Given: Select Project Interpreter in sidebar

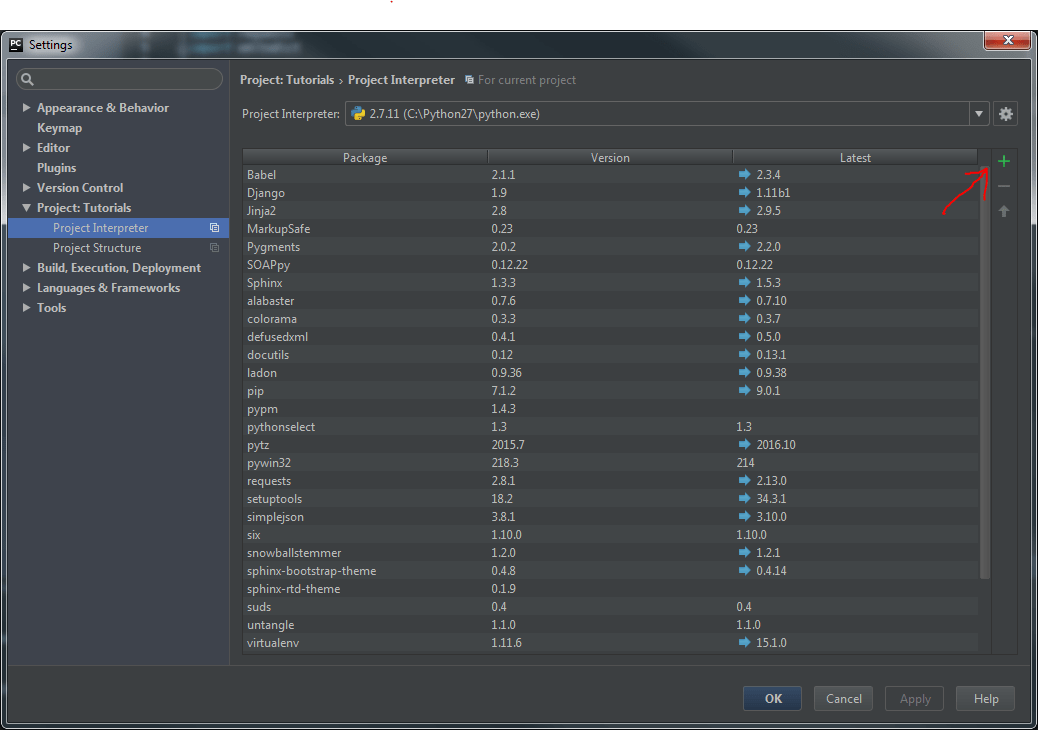Looking at the screenshot, I should click(x=118, y=228).
